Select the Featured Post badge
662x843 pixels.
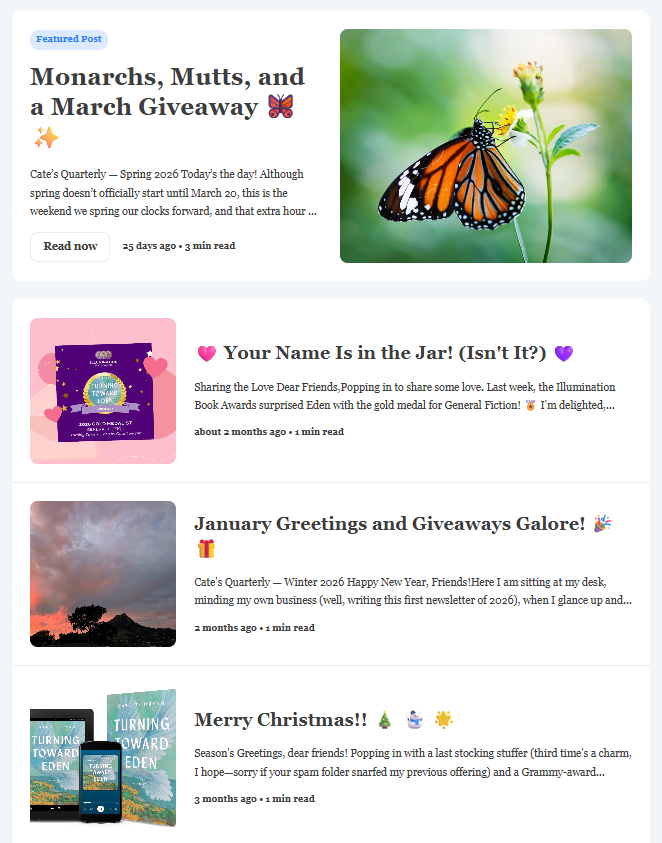pyautogui.click(x=69, y=39)
